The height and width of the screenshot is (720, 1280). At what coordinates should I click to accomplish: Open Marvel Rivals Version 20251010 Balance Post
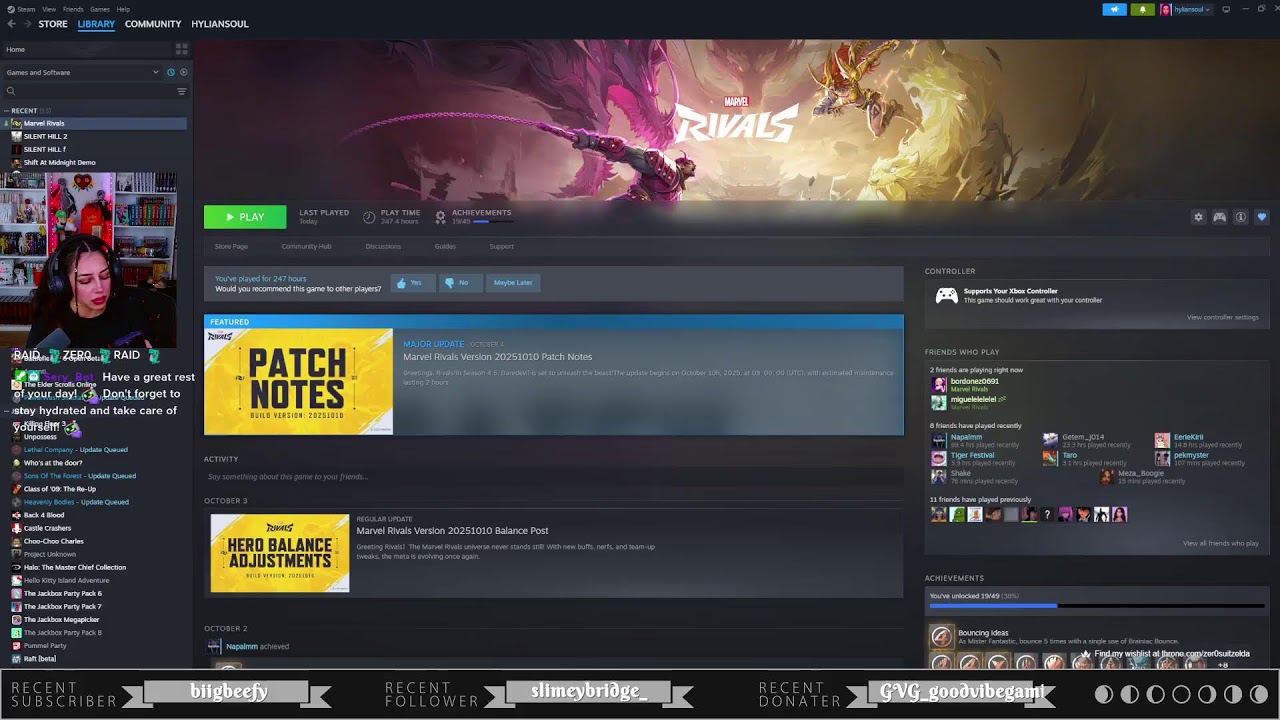click(452, 531)
